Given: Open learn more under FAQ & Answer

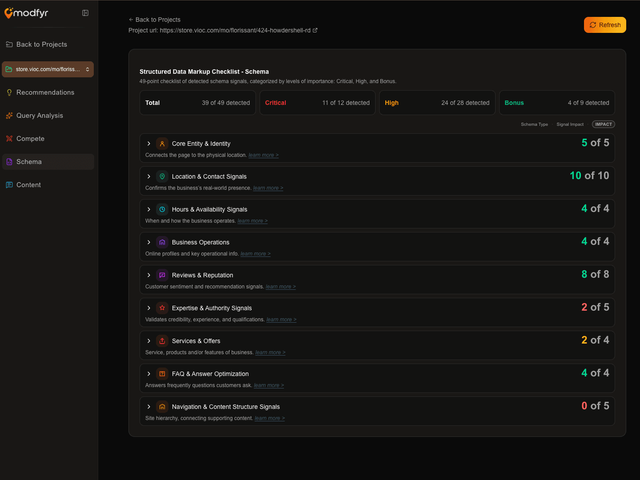Looking at the screenshot, I should 269,385.
